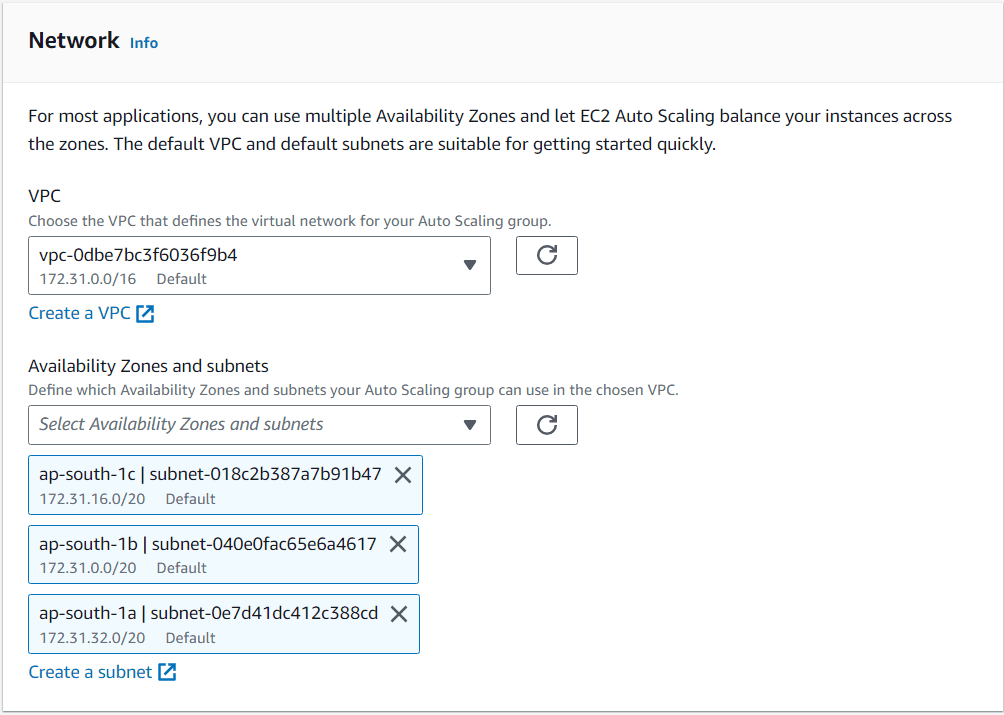This screenshot has width=1004, height=715.
Task: Click the dropdown arrow icon in the VPC selector
Action: click(469, 264)
